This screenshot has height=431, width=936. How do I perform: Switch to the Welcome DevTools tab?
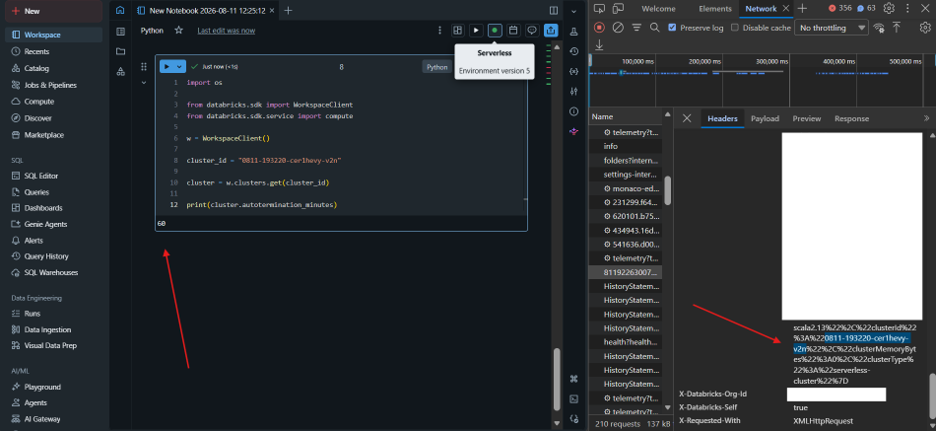(x=658, y=9)
